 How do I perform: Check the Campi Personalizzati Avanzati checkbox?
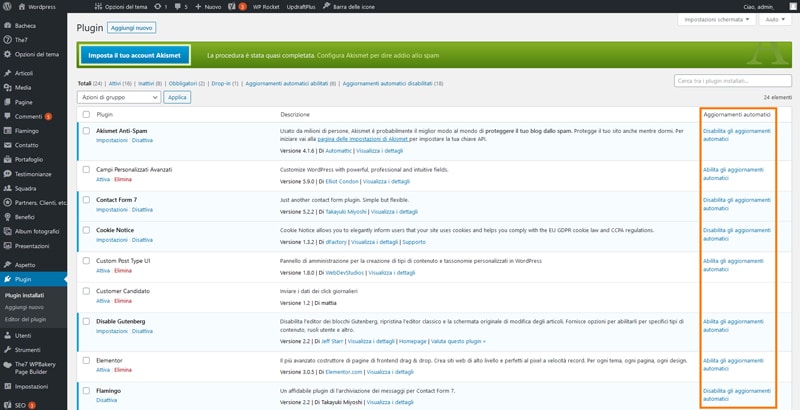[x=86, y=169]
